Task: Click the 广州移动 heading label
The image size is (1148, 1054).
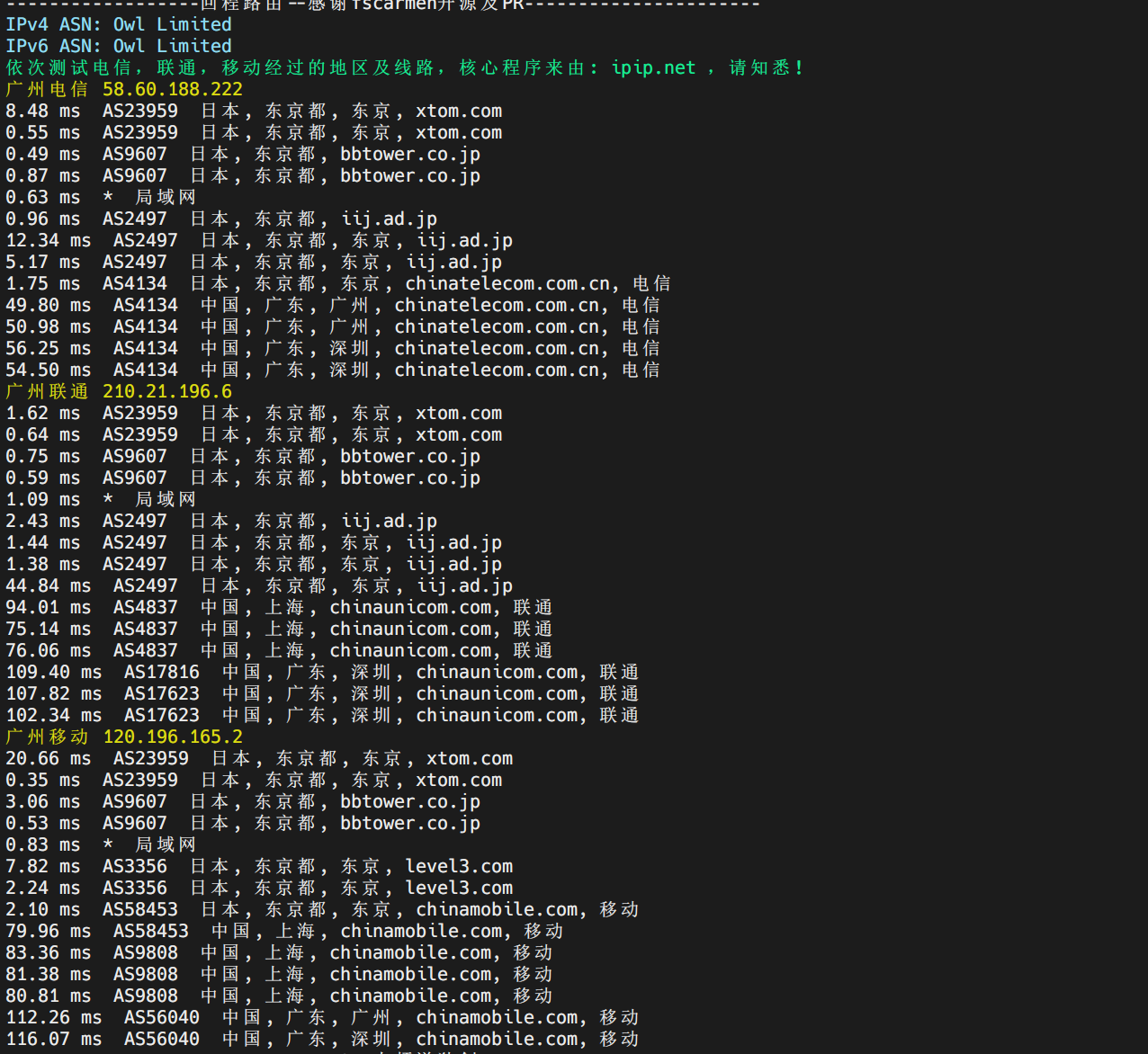Action: tap(47, 737)
